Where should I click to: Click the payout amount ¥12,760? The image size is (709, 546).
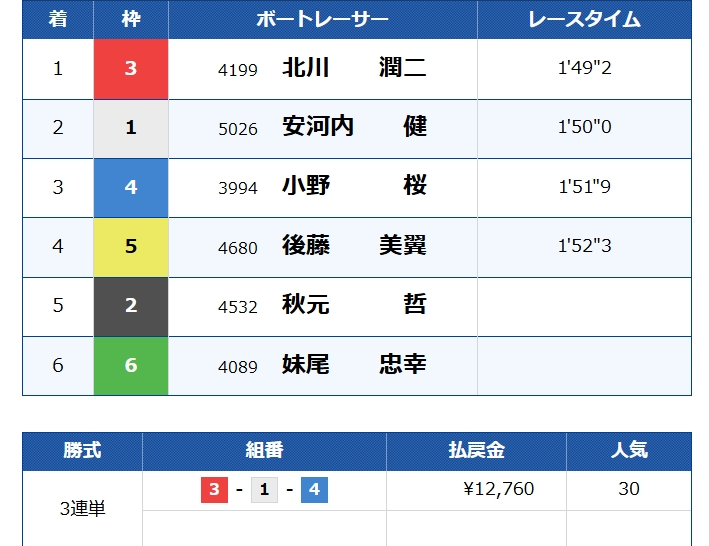[x=498, y=489]
